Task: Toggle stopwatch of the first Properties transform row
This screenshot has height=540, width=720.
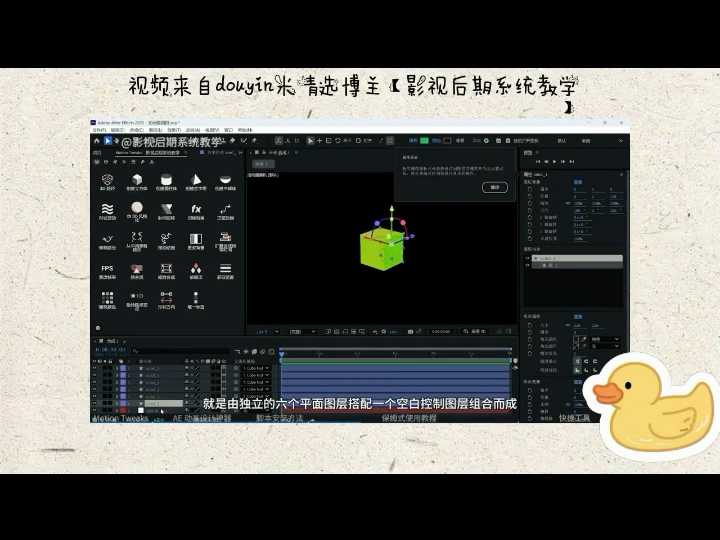Action: [530, 189]
